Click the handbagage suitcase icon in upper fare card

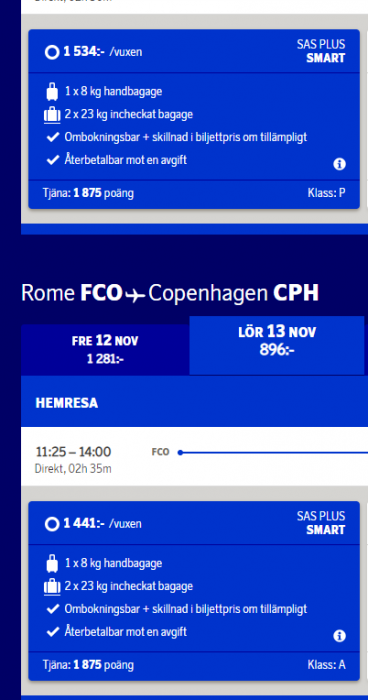[52, 92]
